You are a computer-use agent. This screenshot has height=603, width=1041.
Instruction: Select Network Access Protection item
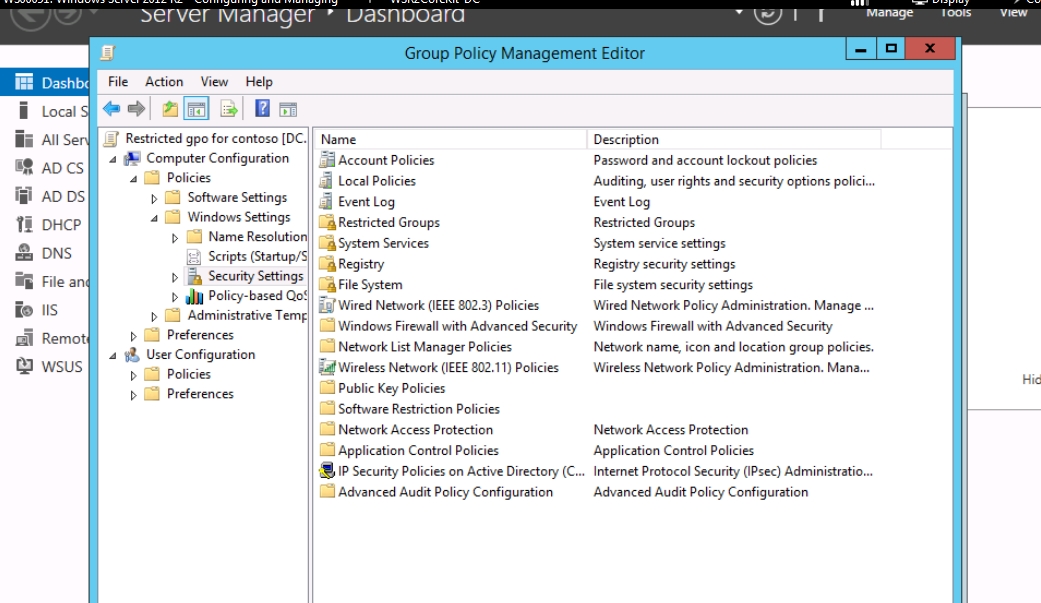click(x=416, y=429)
